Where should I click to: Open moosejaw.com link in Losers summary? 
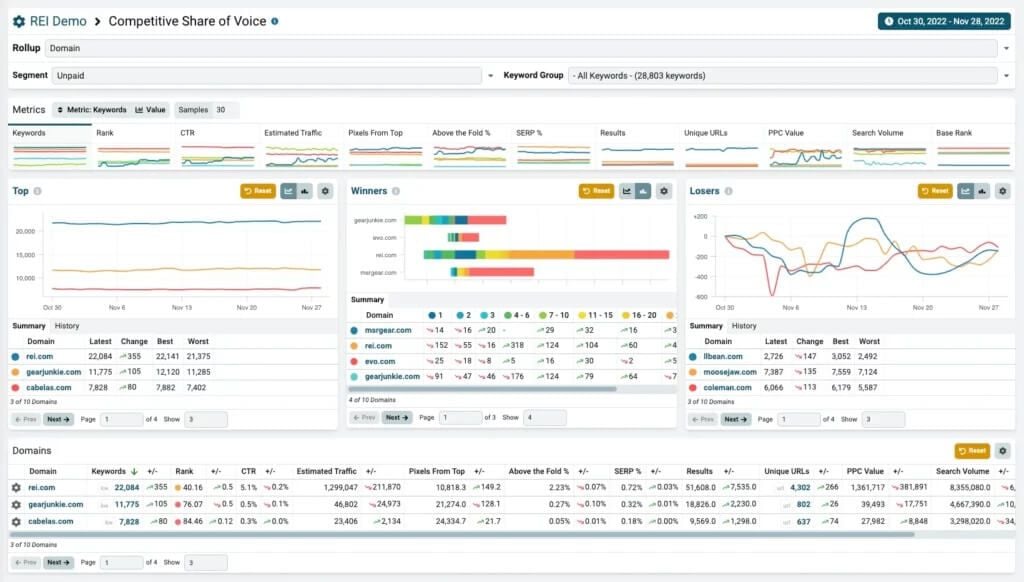click(729, 372)
